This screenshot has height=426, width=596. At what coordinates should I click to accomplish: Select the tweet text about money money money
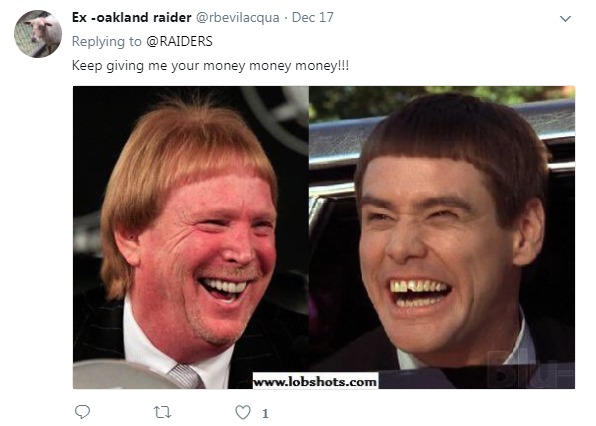click(210, 66)
